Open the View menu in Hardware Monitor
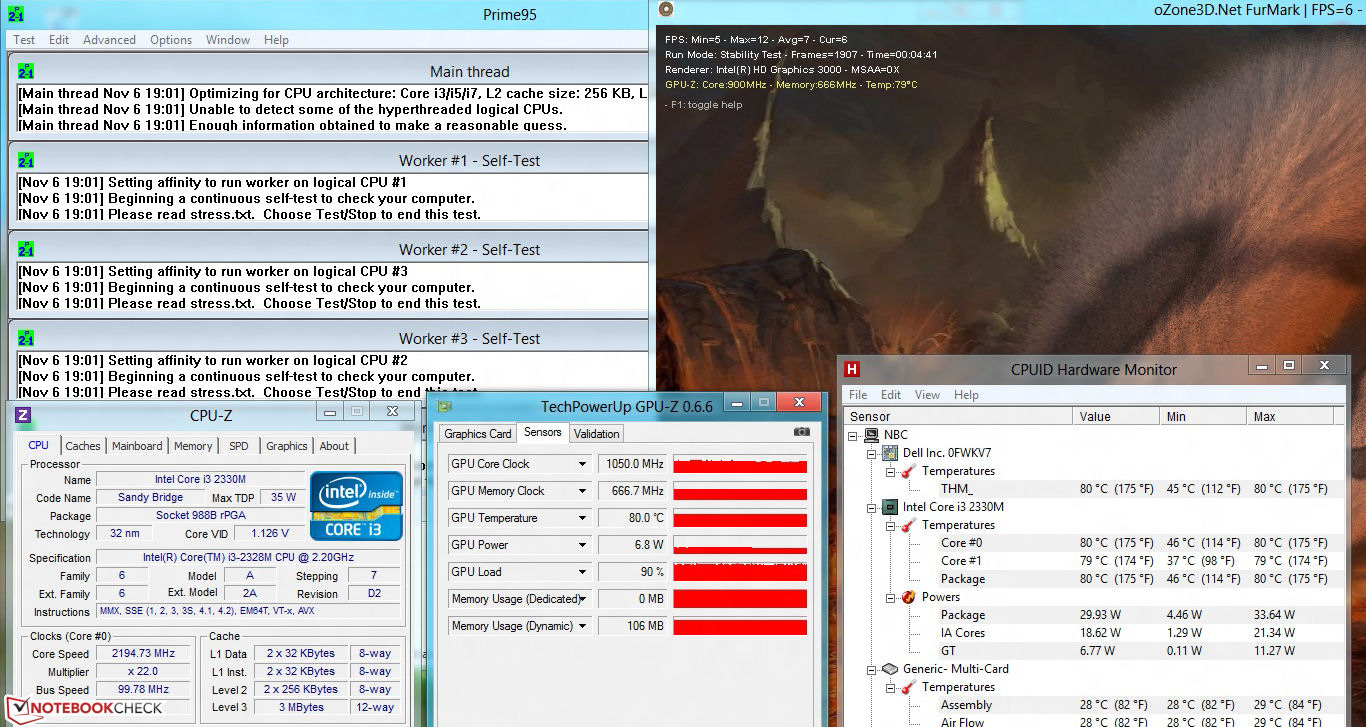The width and height of the screenshot is (1366, 727). click(x=927, y=395)
